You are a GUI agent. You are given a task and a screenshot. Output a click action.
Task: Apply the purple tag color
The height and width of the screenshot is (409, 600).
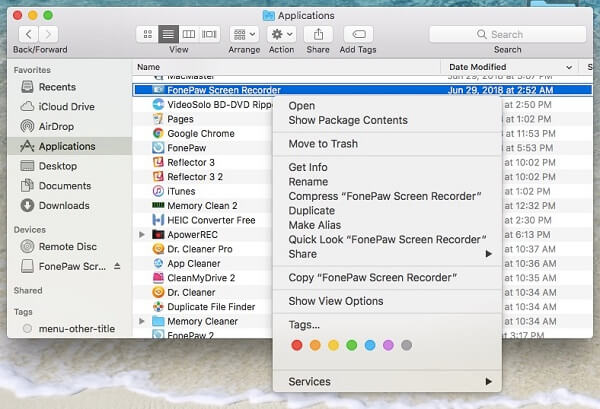388,345
